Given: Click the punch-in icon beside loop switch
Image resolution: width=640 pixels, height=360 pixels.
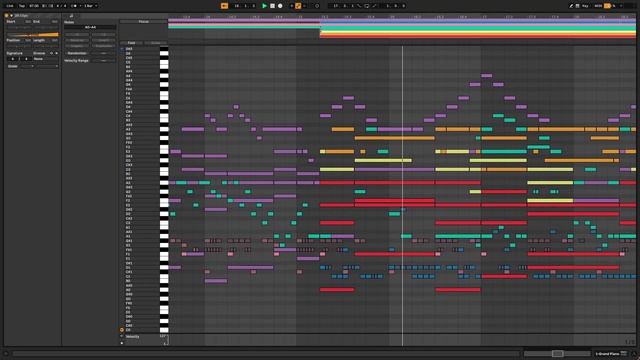Looking at the screenshot, I should [359, 6].
